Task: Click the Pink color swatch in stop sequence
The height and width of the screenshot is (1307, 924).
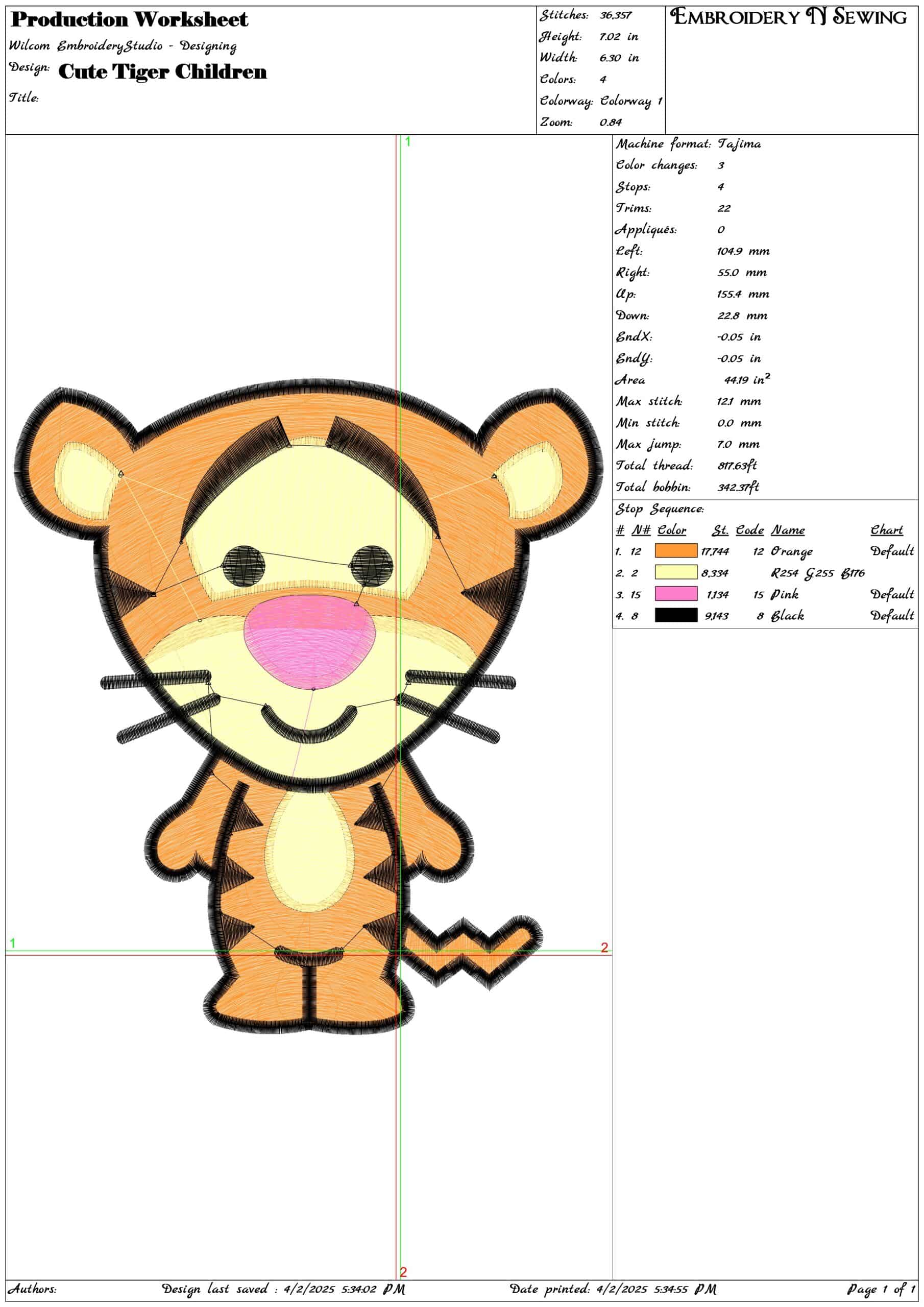Action: [x=676, y=594]
